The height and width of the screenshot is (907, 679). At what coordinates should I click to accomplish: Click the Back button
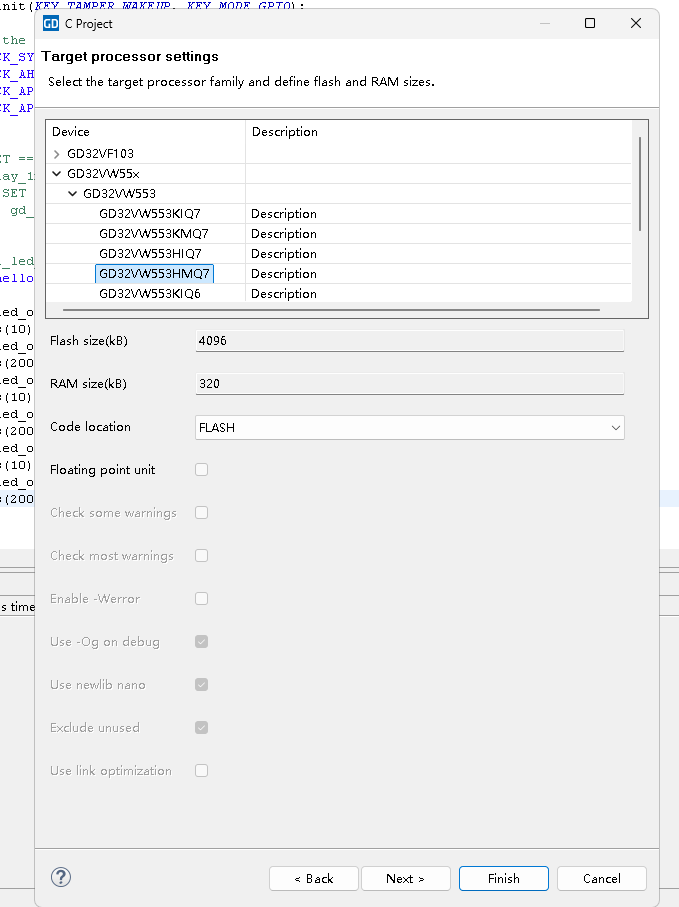(x=313, y=878)
